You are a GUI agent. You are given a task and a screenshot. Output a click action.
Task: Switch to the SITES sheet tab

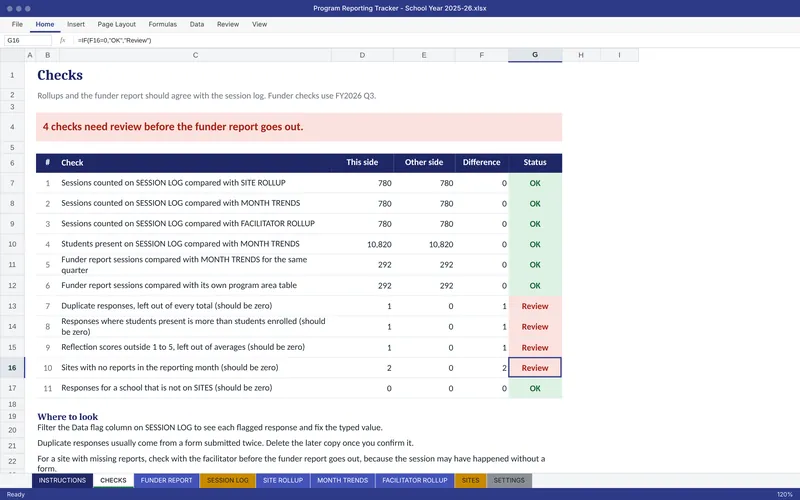coord(470,480)
